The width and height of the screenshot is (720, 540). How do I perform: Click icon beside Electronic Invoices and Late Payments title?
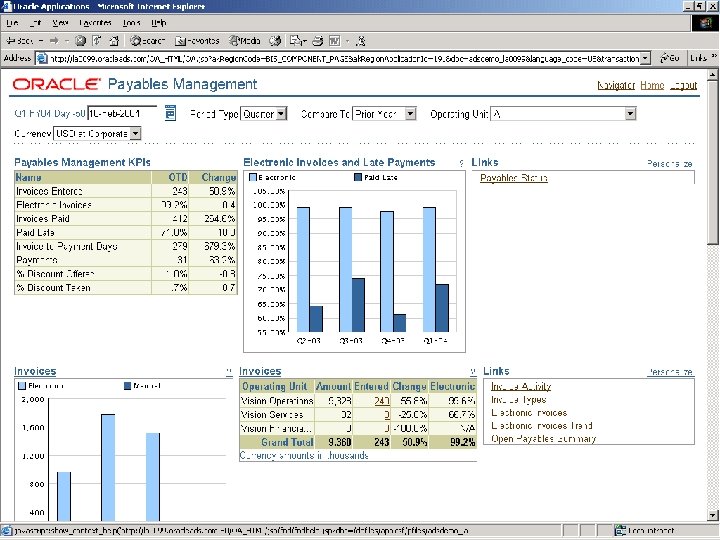(461, 163)
